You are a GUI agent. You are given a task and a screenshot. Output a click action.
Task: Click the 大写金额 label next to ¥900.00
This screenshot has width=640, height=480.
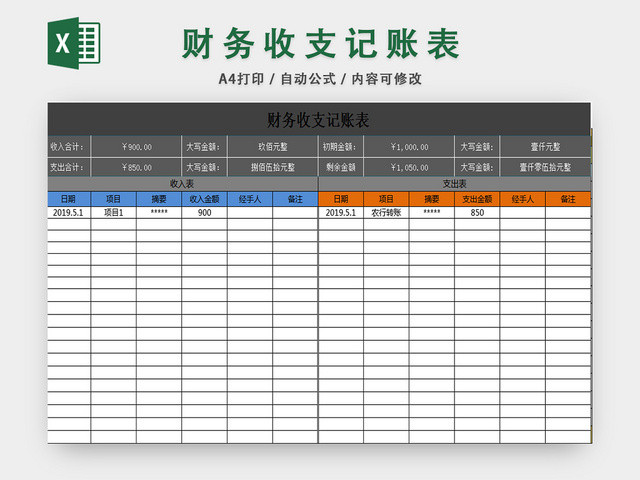coord(204,147)
